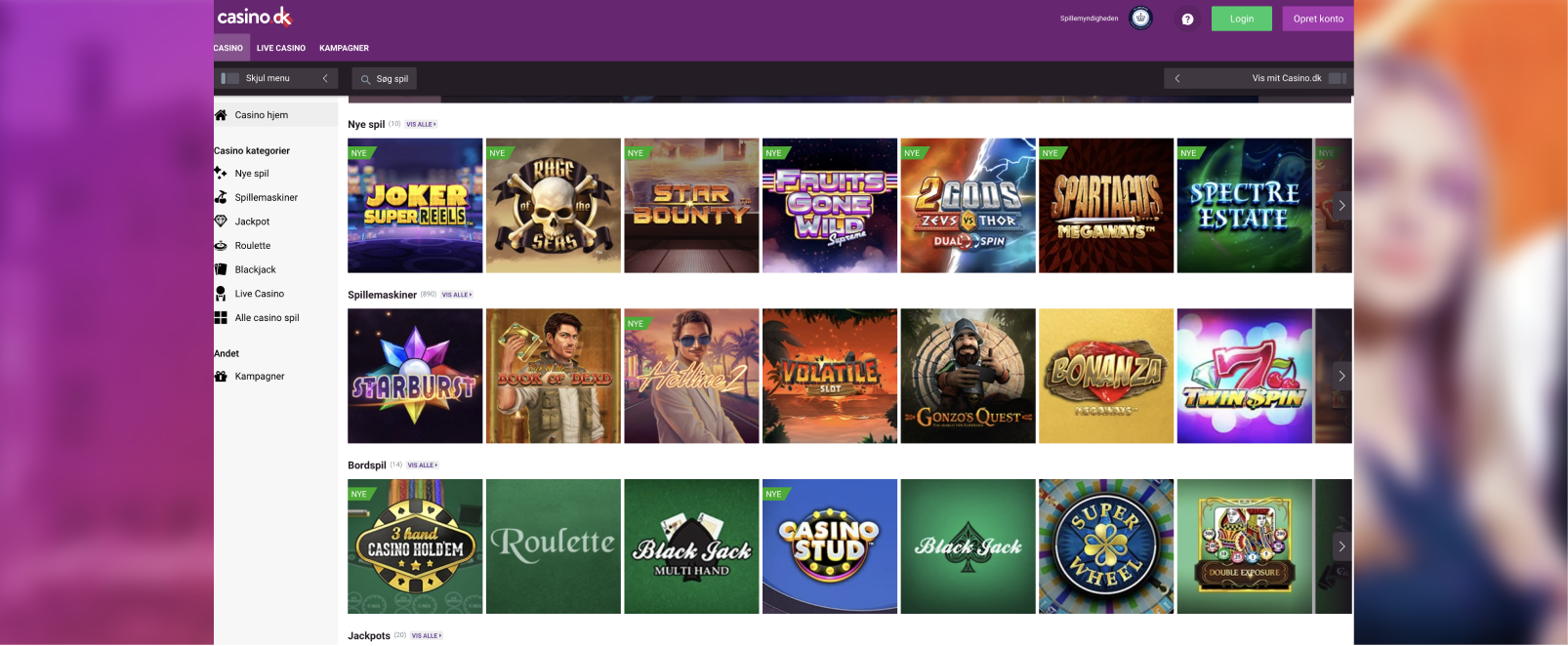Open the Hotline 2 game
Screen dimensions: 1568x646
point(691,377)
